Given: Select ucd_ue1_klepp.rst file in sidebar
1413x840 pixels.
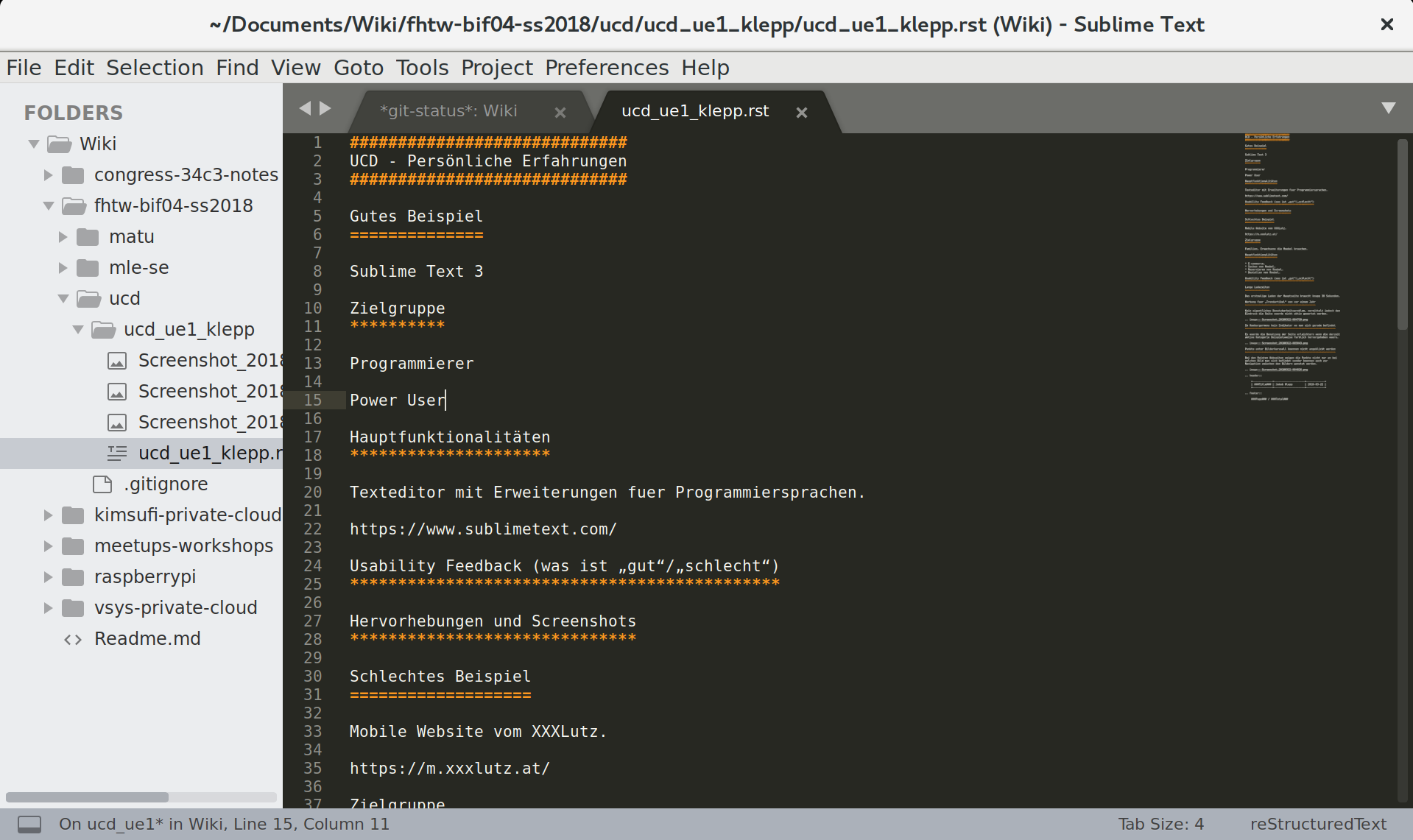Looking at the screenshot, I should coord(209,453).
